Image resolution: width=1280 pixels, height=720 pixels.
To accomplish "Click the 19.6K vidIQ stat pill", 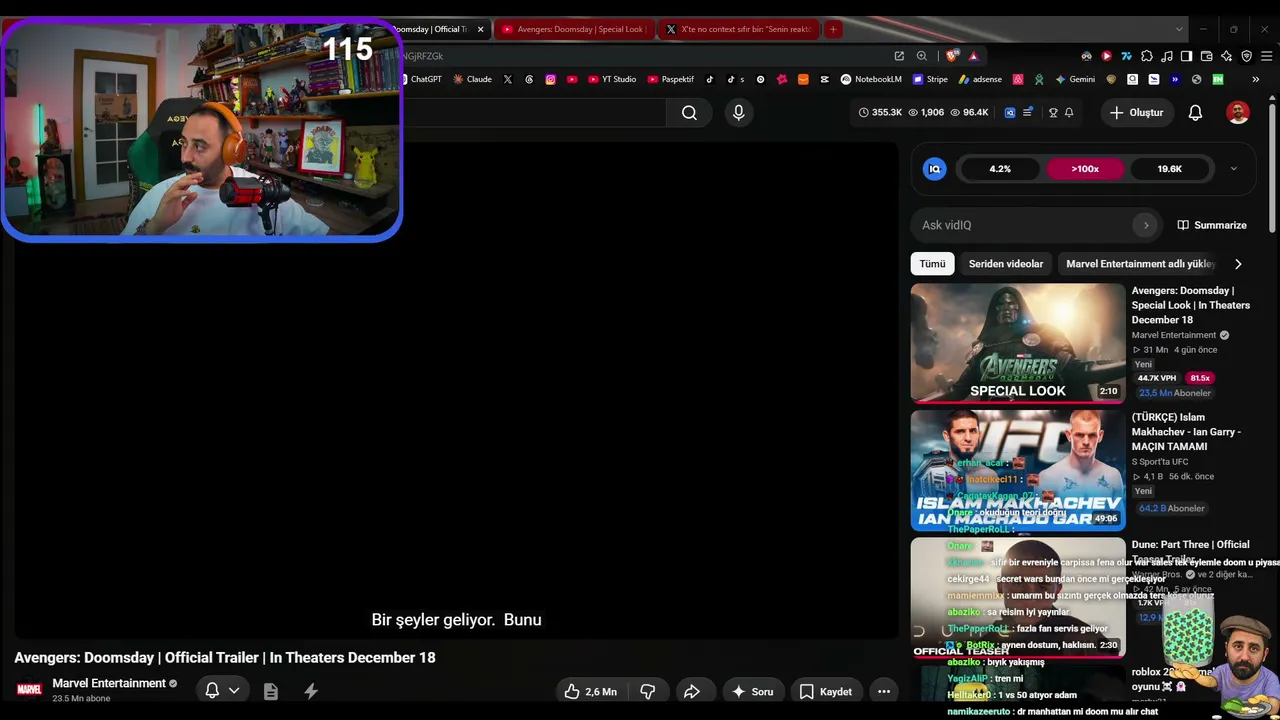I will [1170, 169].
